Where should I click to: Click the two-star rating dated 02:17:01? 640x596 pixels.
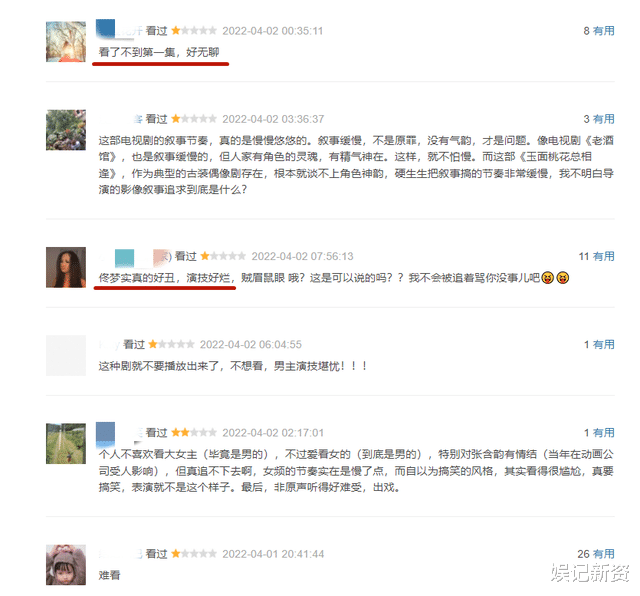[194, 432]
